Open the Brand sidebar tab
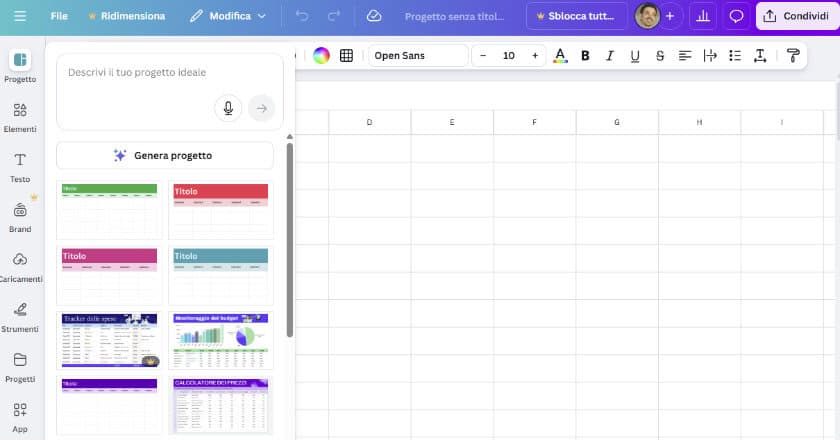This screenshot has width=840, height=440. [x=20, y=217]
